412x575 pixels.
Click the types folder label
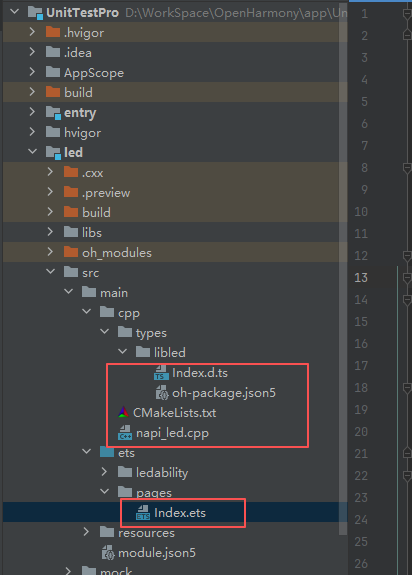[x=151, y=333]
